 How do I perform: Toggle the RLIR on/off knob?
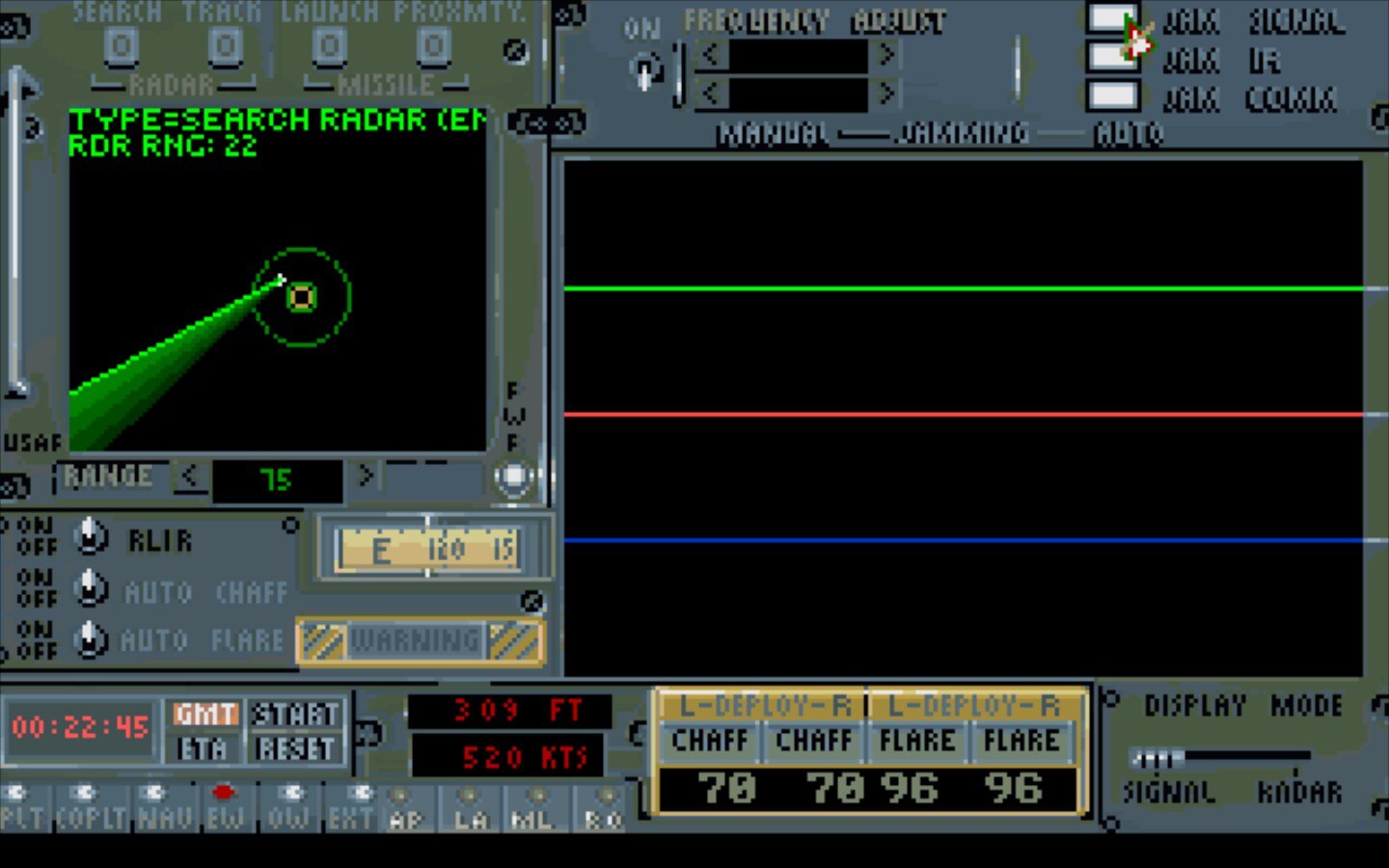point(91,538)
